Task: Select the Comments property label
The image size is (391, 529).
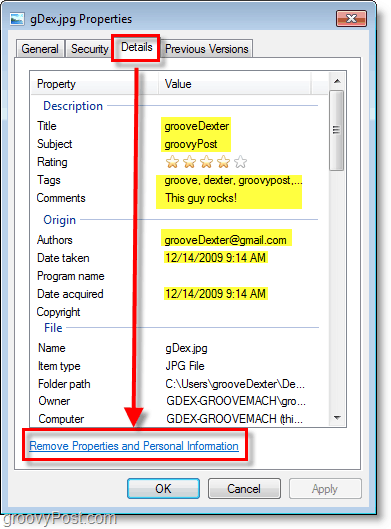Action: click(61, 198)
